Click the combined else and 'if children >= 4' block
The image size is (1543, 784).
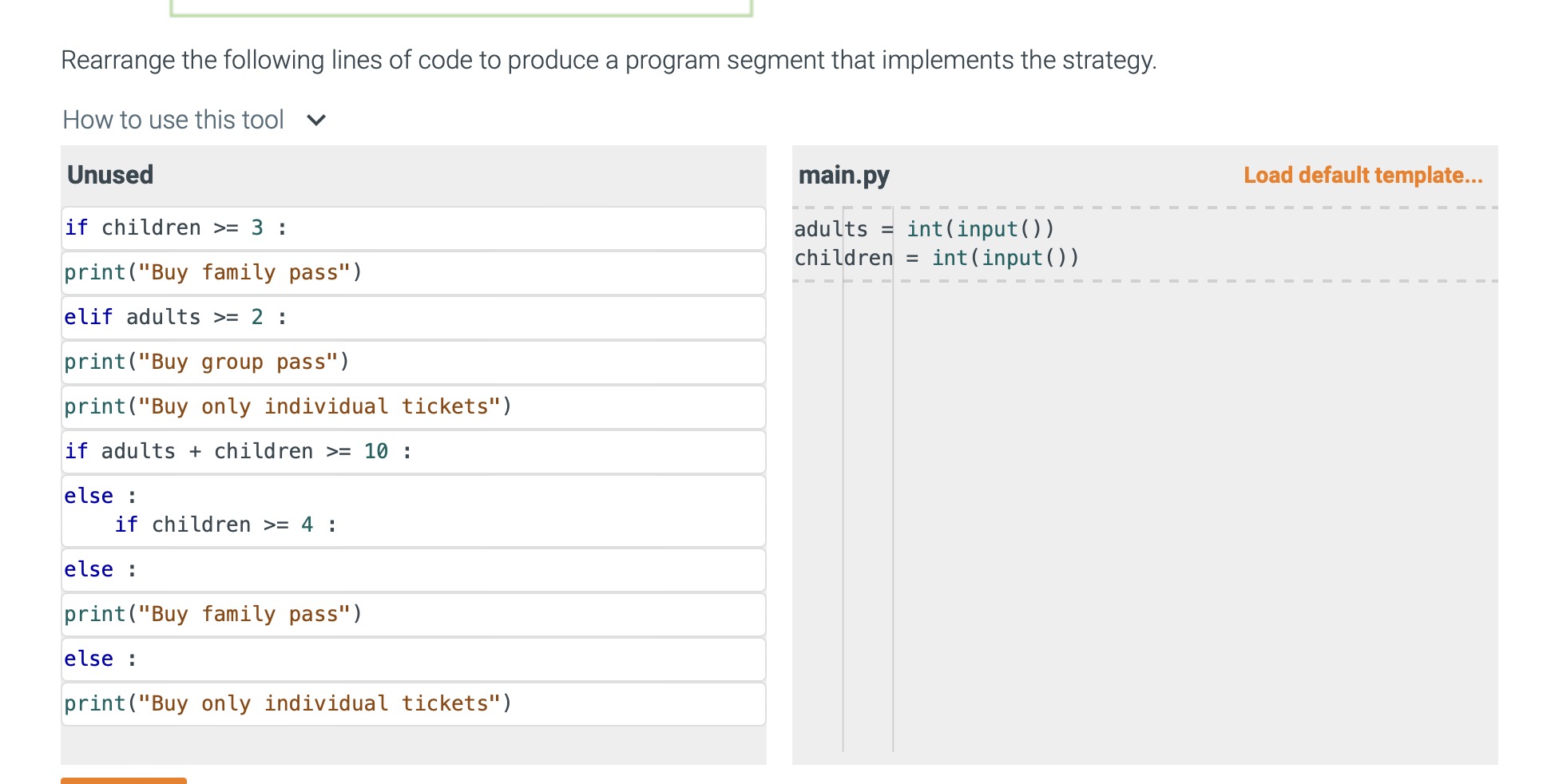click(x=413, y=509)
